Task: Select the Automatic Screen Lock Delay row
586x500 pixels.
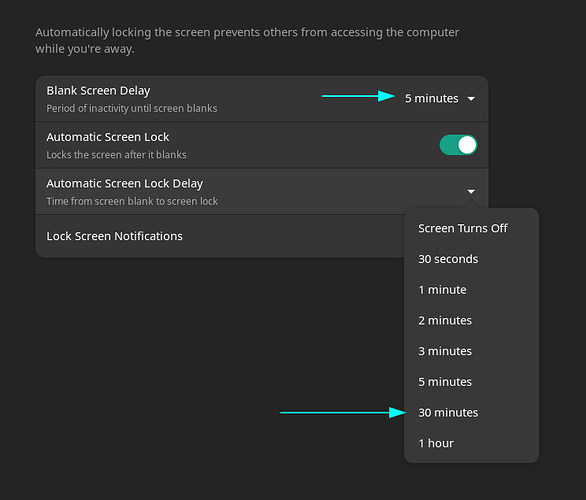Action: 262,192
